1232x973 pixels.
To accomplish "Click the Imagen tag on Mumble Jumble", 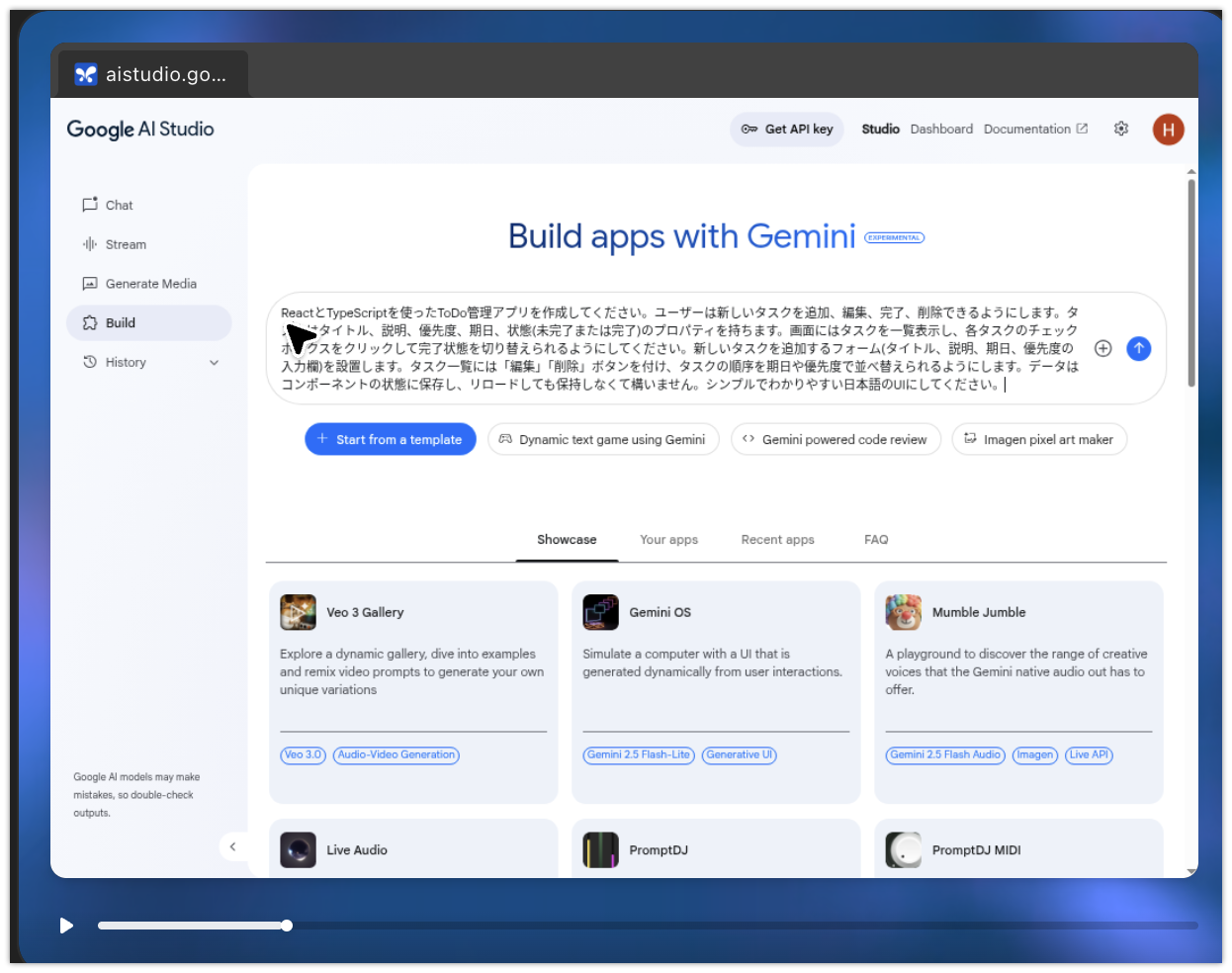I will coord(1035,755).
